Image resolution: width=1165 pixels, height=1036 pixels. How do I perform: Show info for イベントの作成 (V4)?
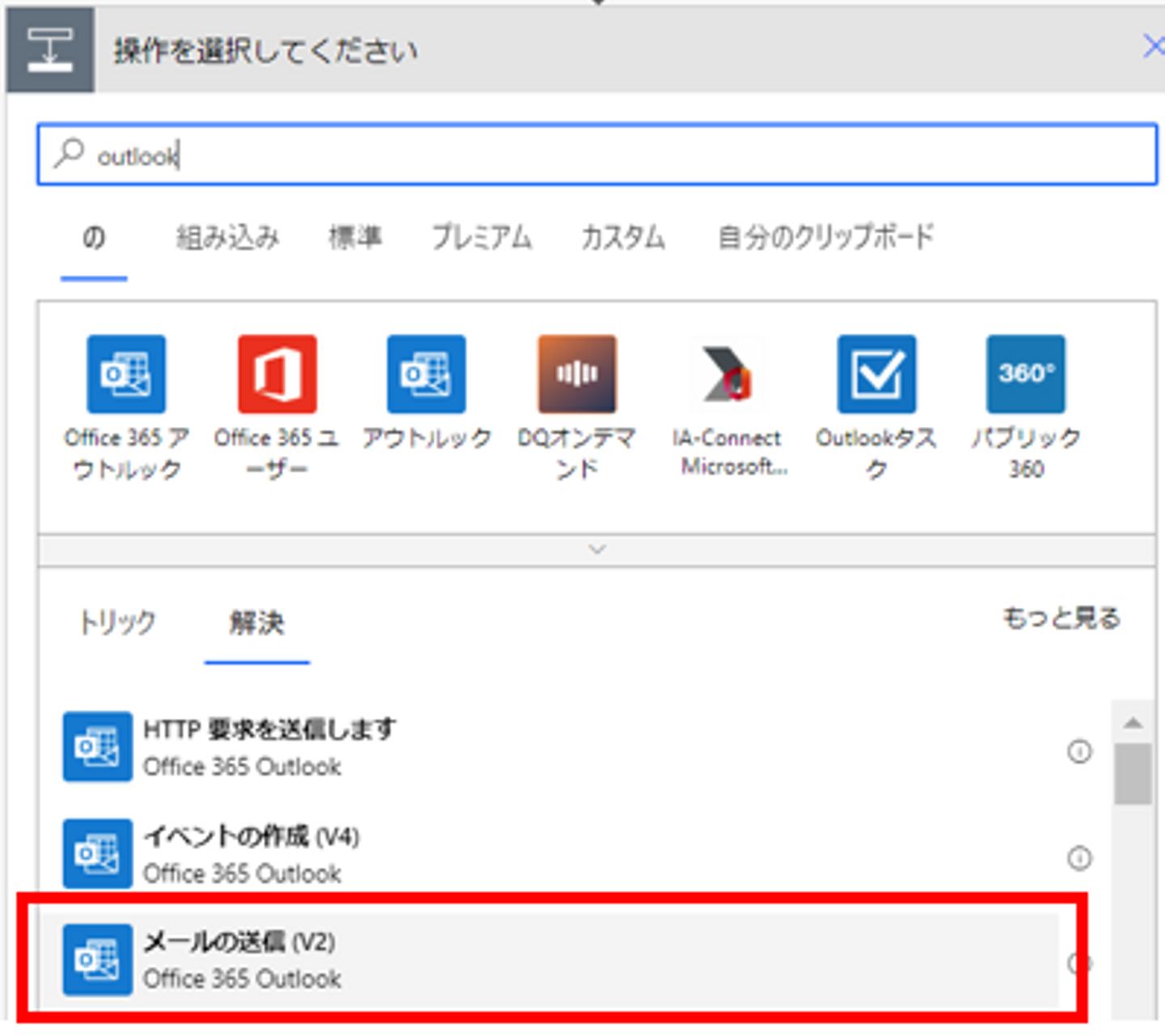1079,857
